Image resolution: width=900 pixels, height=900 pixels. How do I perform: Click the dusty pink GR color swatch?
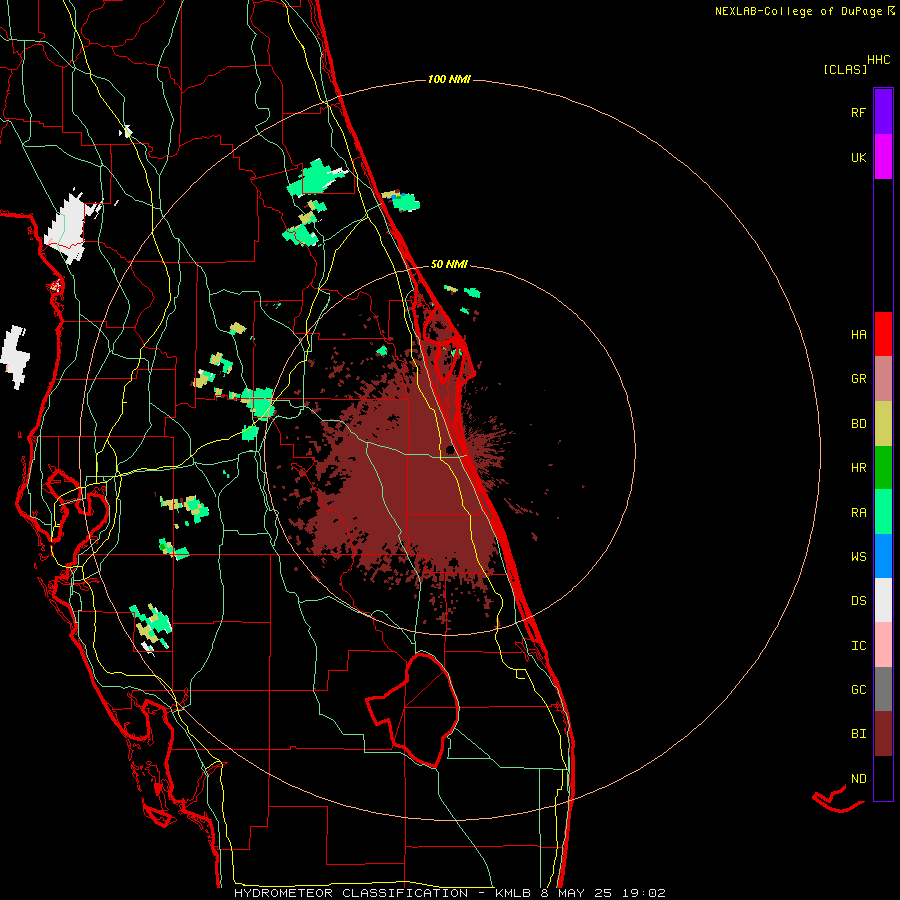coord(883,379)
